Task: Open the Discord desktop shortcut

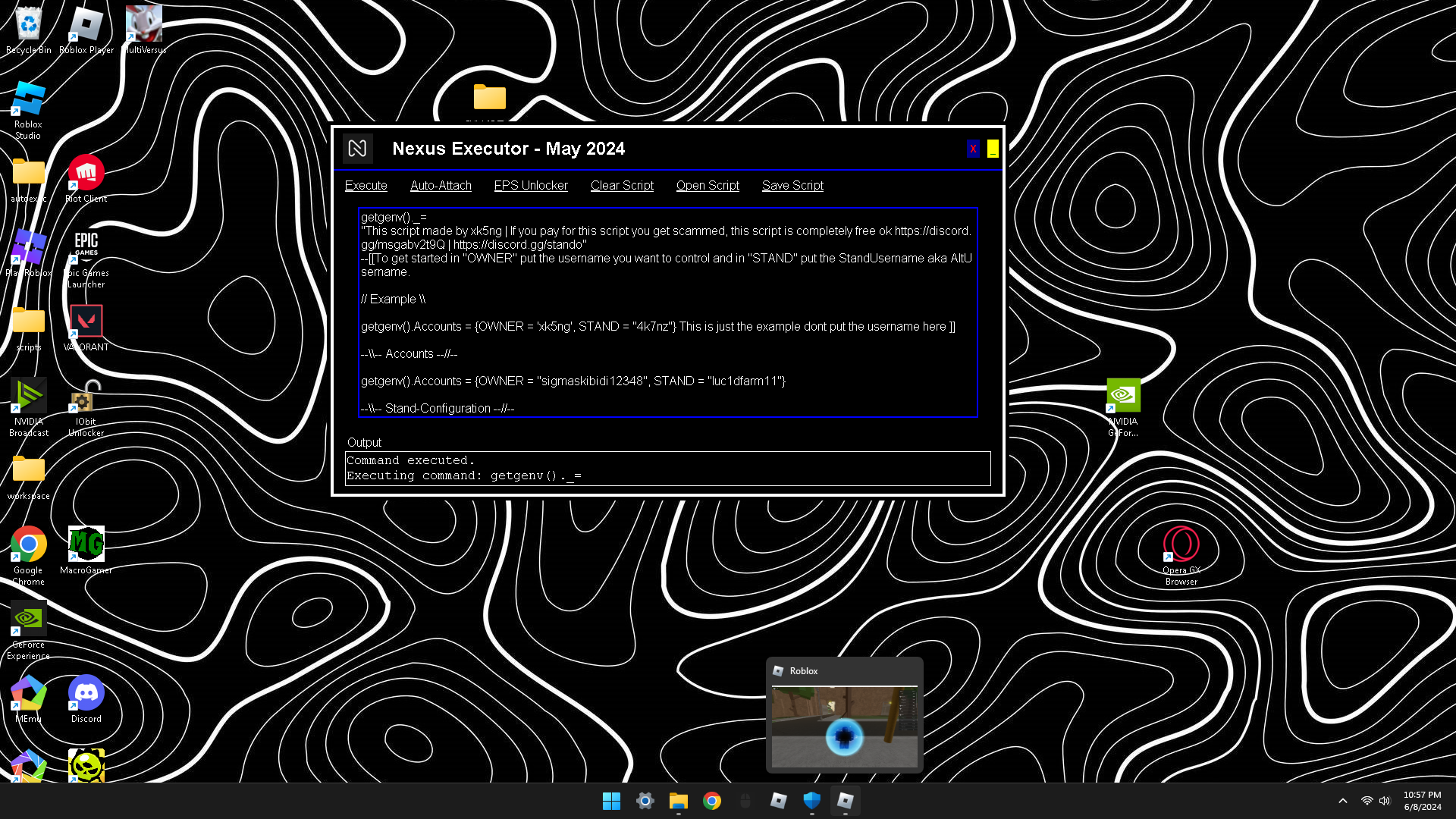Action: pyautogui.click(x=86, y=694)
